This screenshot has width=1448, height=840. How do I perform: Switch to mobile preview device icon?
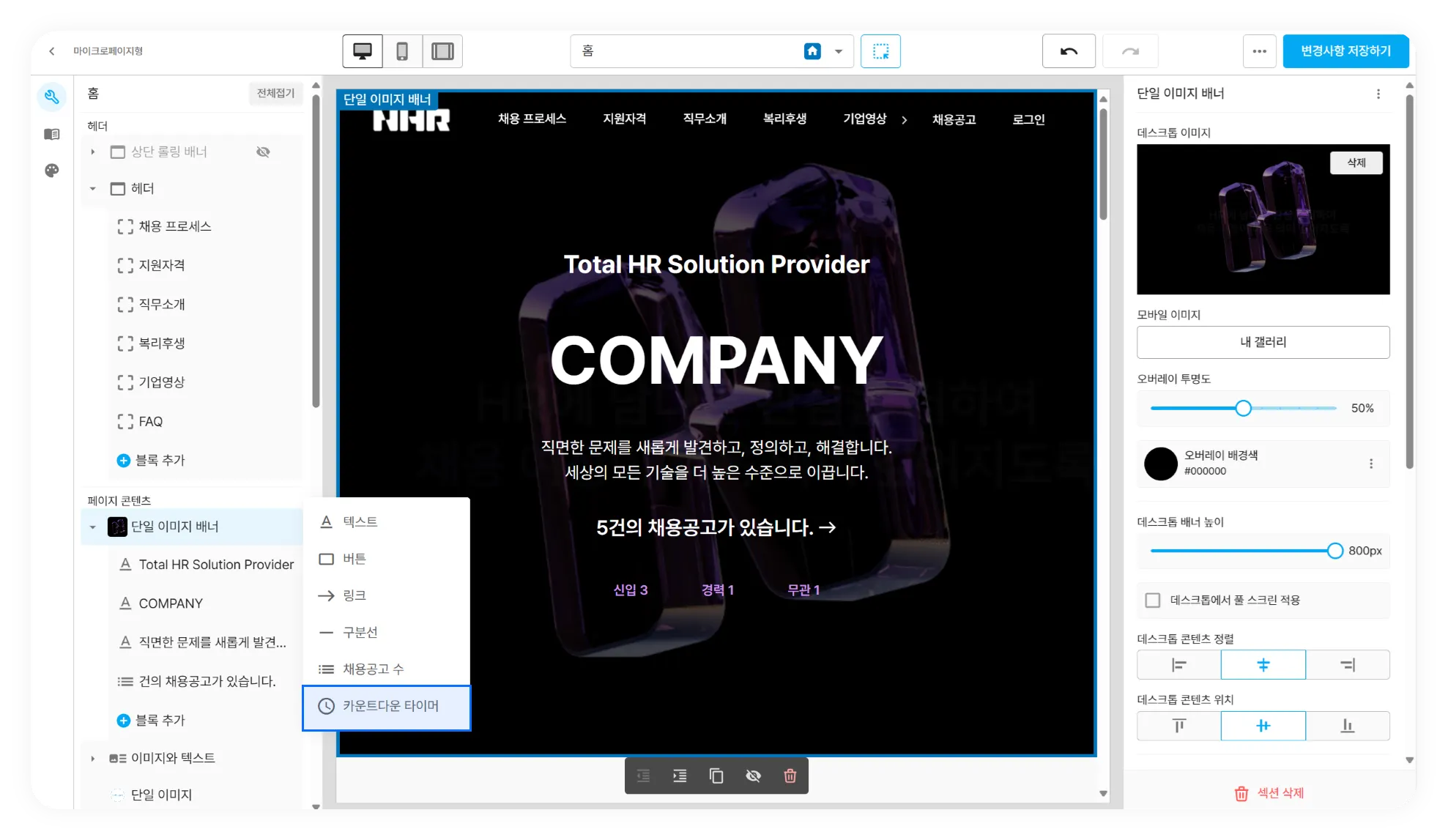tap(402, 51)
